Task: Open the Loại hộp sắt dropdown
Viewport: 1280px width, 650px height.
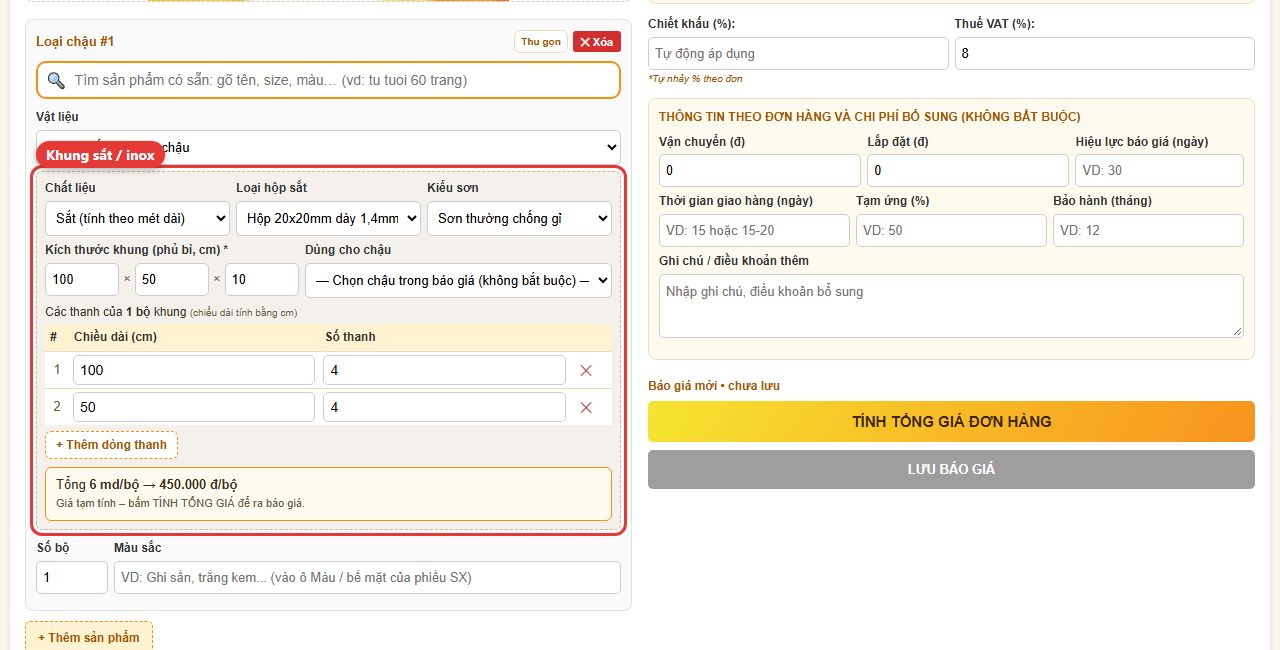Action: (328, 218)
